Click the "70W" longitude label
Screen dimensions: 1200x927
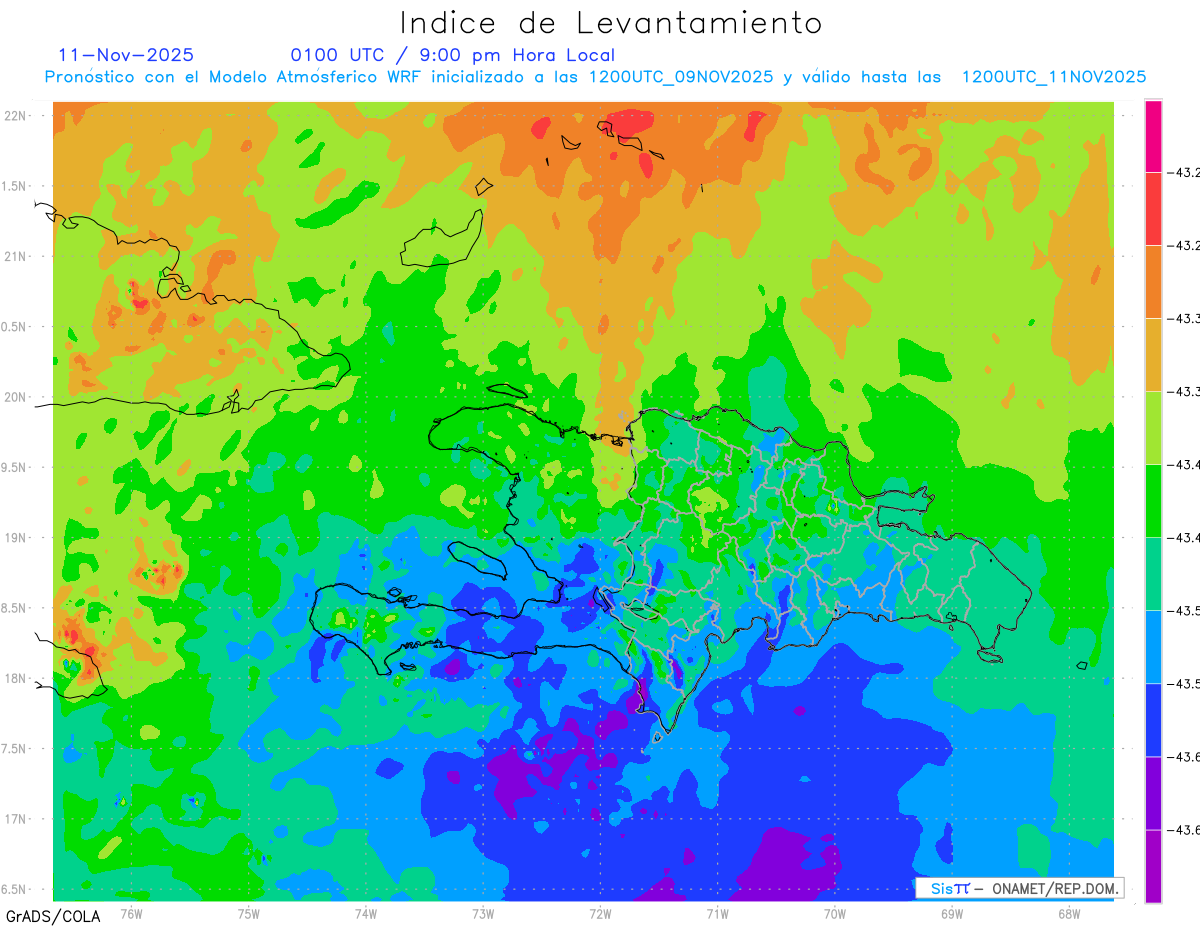coord(834,913)
